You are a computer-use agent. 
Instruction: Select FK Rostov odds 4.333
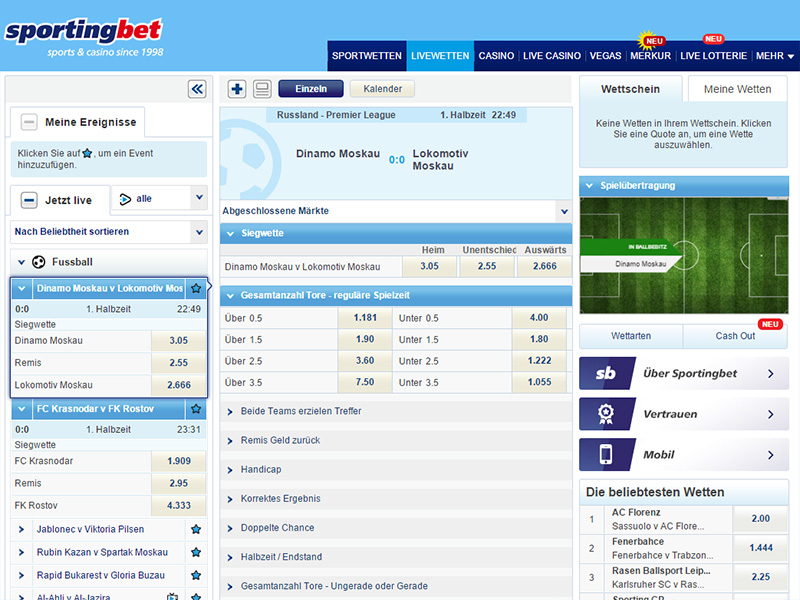click(x=179, y=506)
